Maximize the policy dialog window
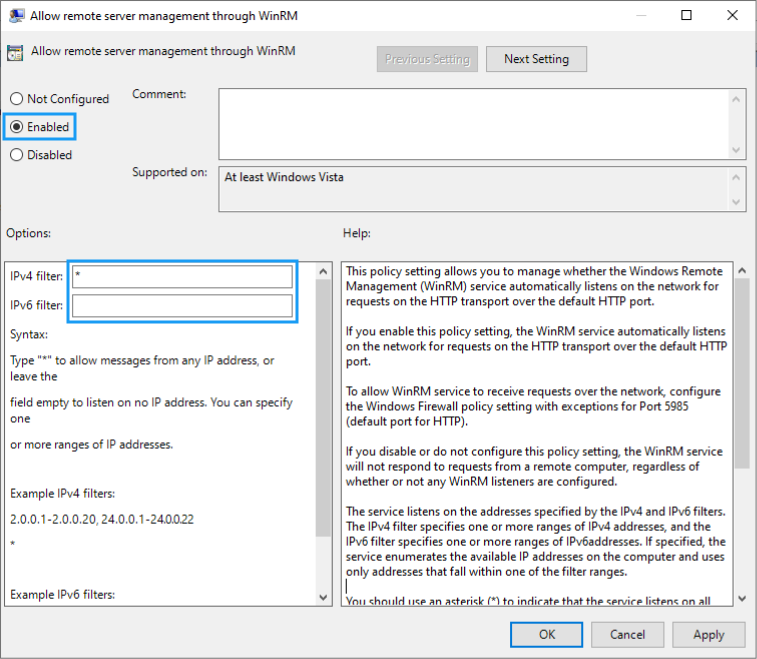Image resolution: width=757 pixels, height=659 pixels. 687,16
